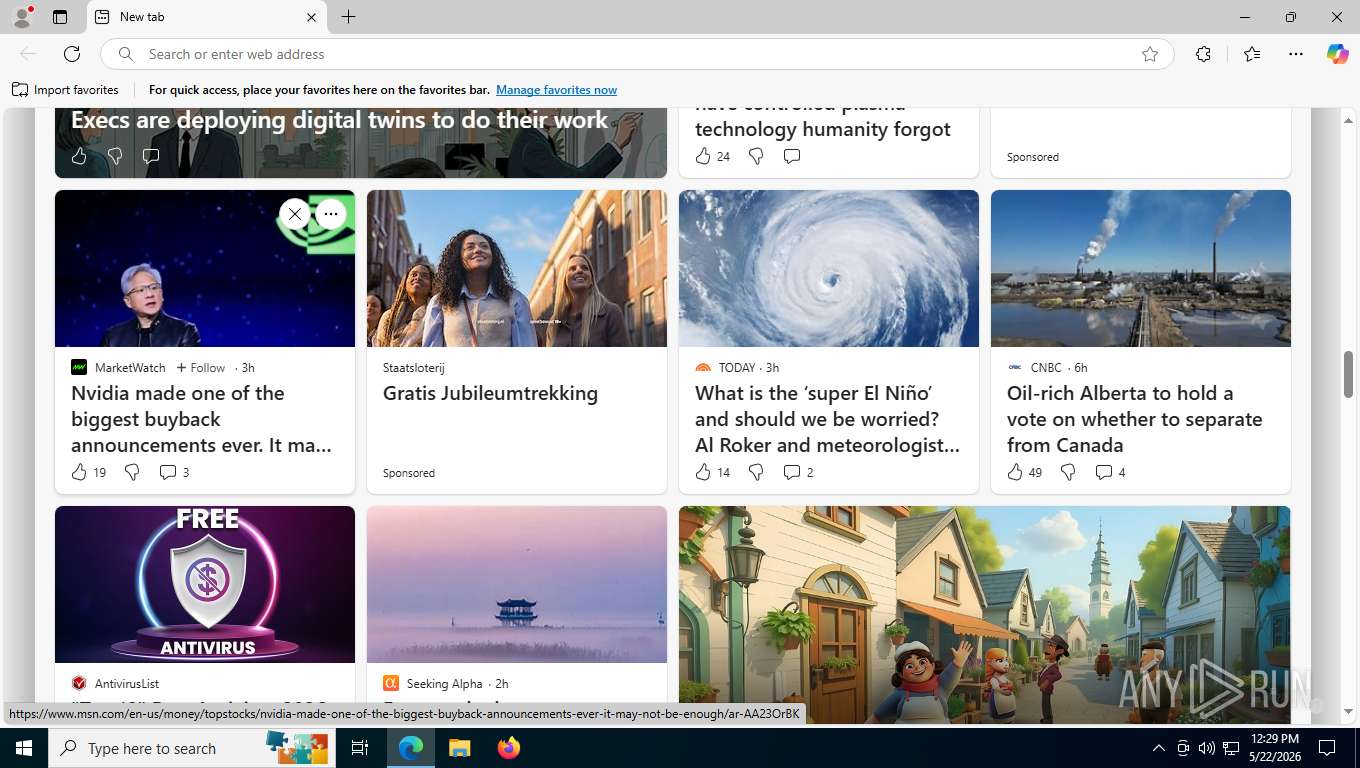The width and height of the screenshot is (1360, 768).
Task: Click the address bar search field
Action: (635, 54)
